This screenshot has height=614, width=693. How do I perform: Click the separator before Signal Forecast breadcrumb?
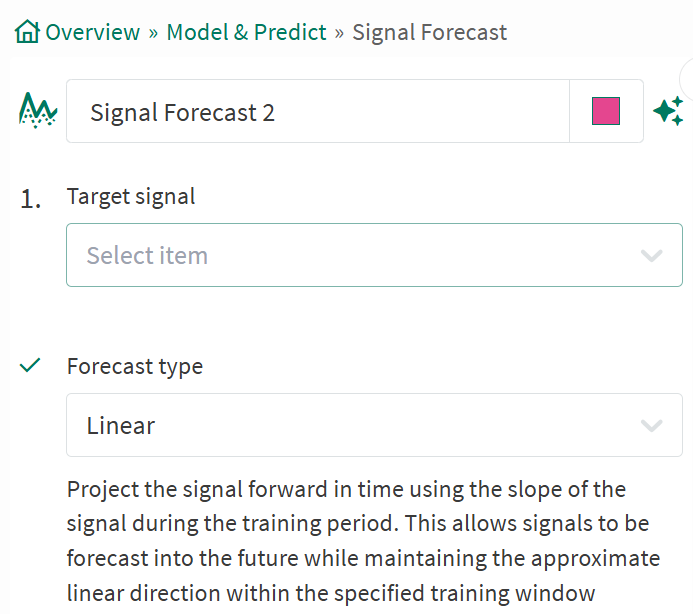pyautogui.click(x=340, y=32)
